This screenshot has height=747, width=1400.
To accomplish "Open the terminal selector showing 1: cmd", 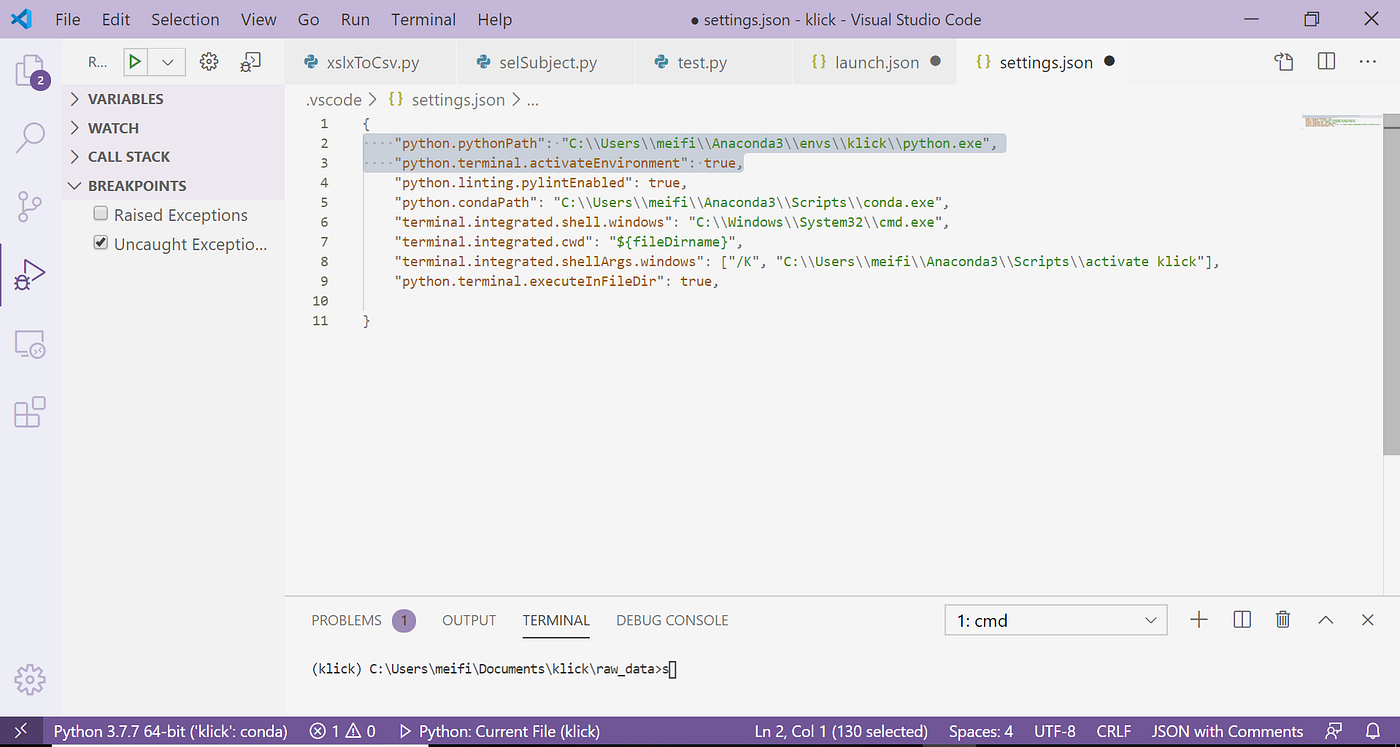I will tap(1055, 619).
